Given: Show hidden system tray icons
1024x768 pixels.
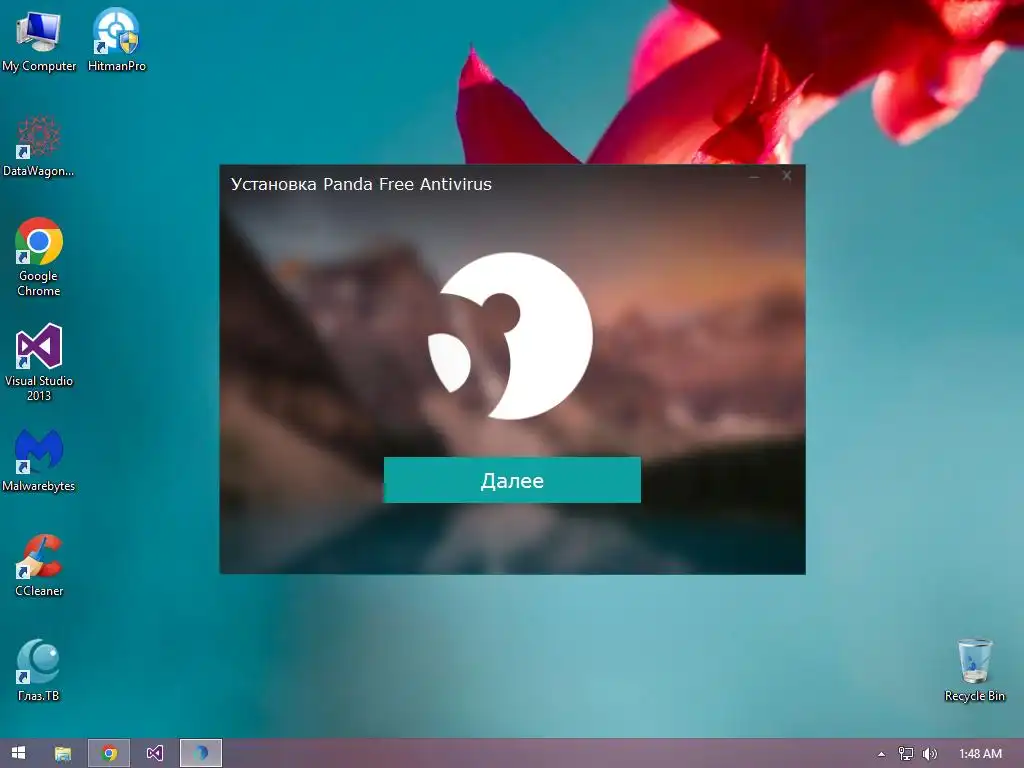Looking at the screenshot, I should pos(881,754).
